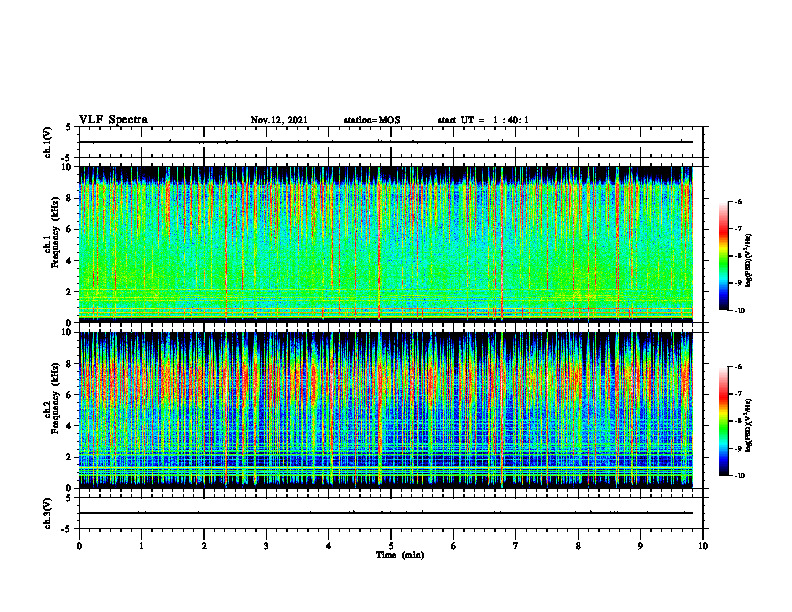Click the "6" kHz tick of ch.1 frequency axis
The width and height of the screenshot is (792, 612).
click(70, 229)
